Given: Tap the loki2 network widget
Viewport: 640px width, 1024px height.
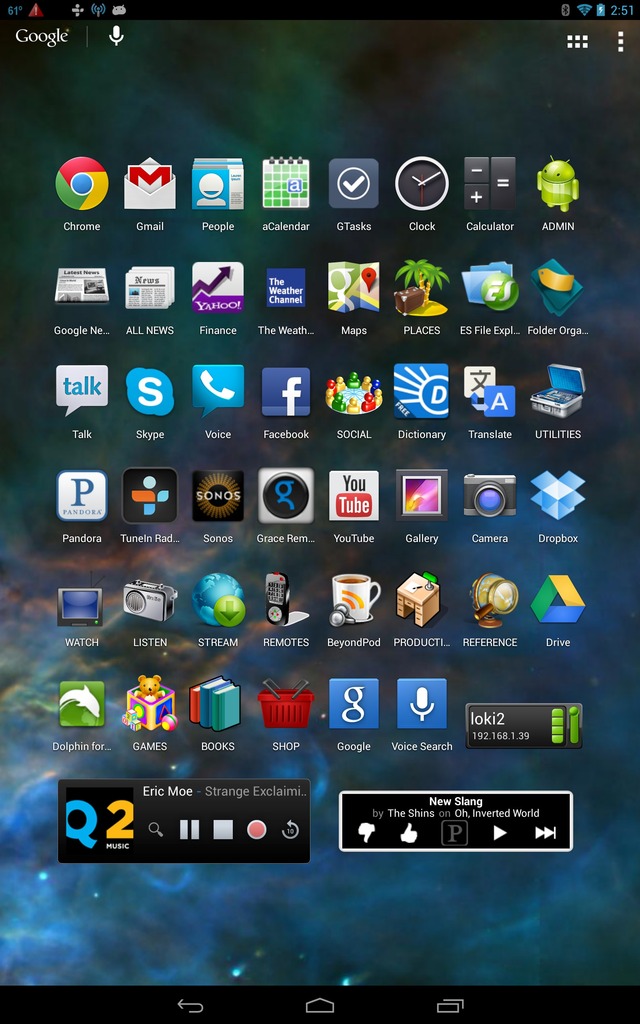Looking at the screenshot, I should coord(523,726).
